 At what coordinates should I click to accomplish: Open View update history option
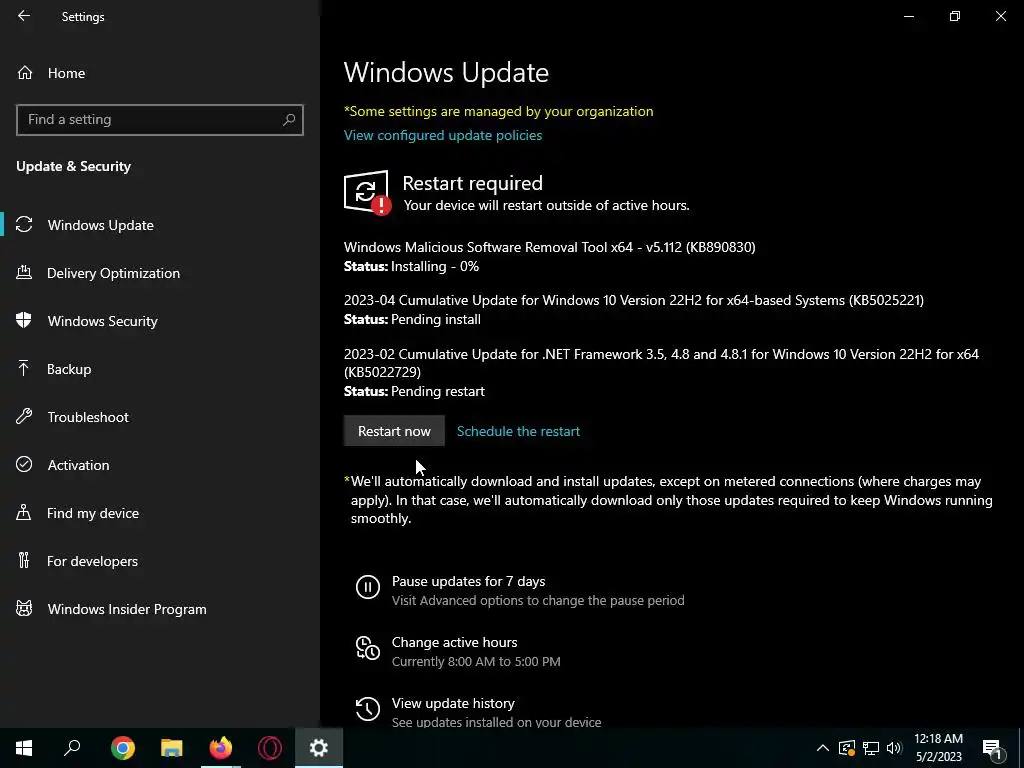pos(478,712)
